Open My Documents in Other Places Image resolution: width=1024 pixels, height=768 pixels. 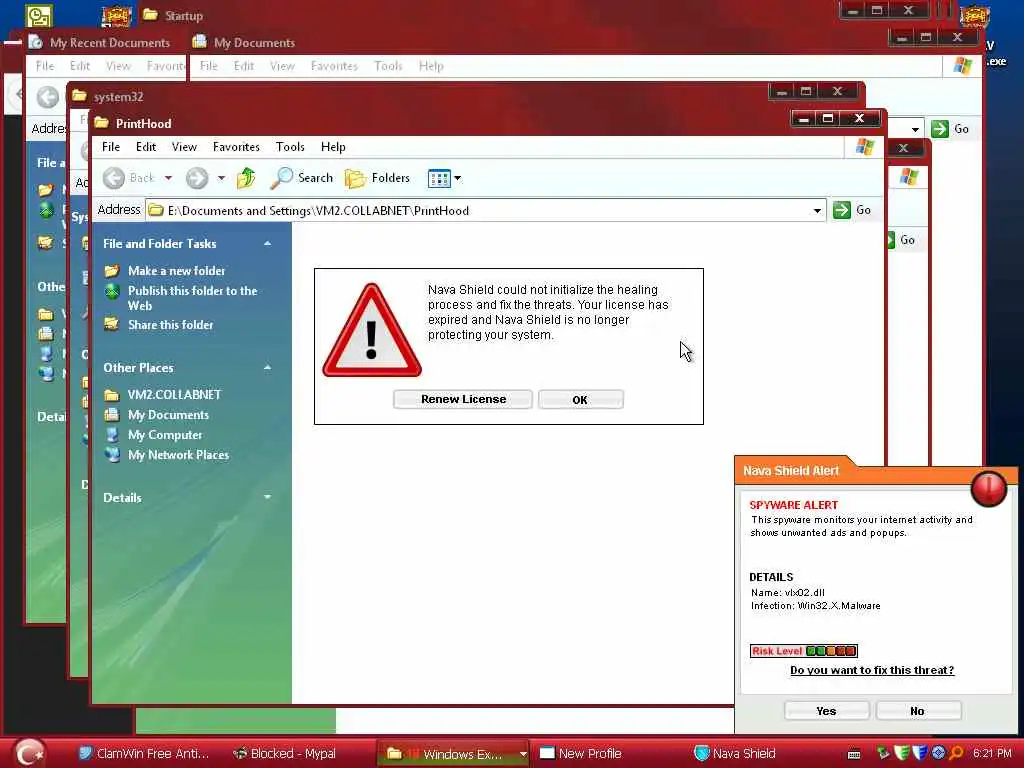(x=168, y=415)
